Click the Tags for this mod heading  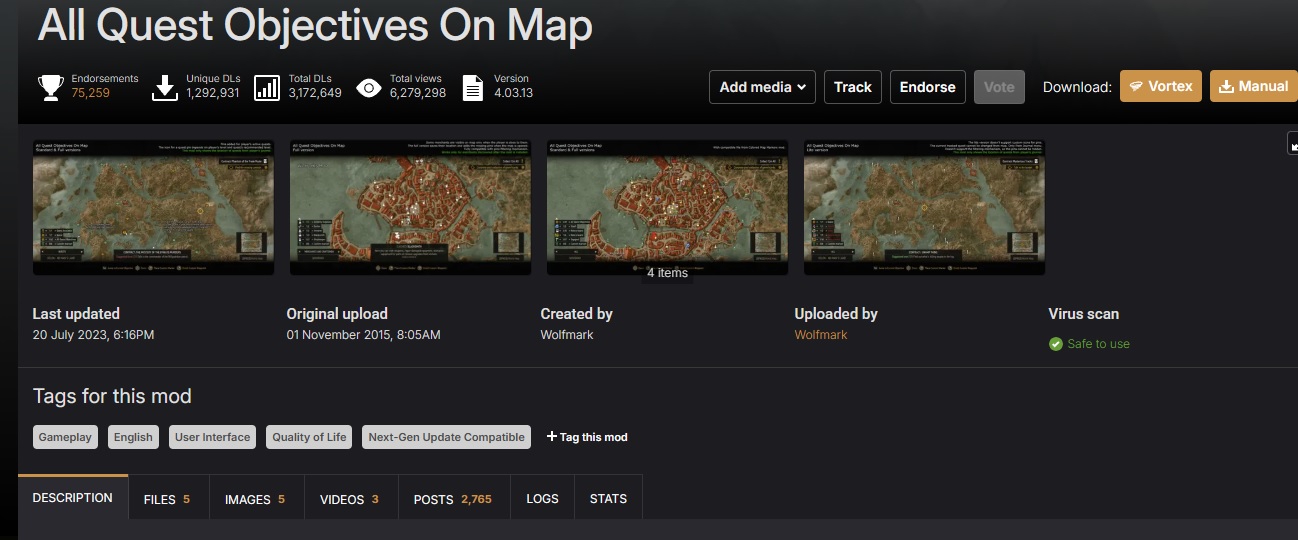[112, 396]
